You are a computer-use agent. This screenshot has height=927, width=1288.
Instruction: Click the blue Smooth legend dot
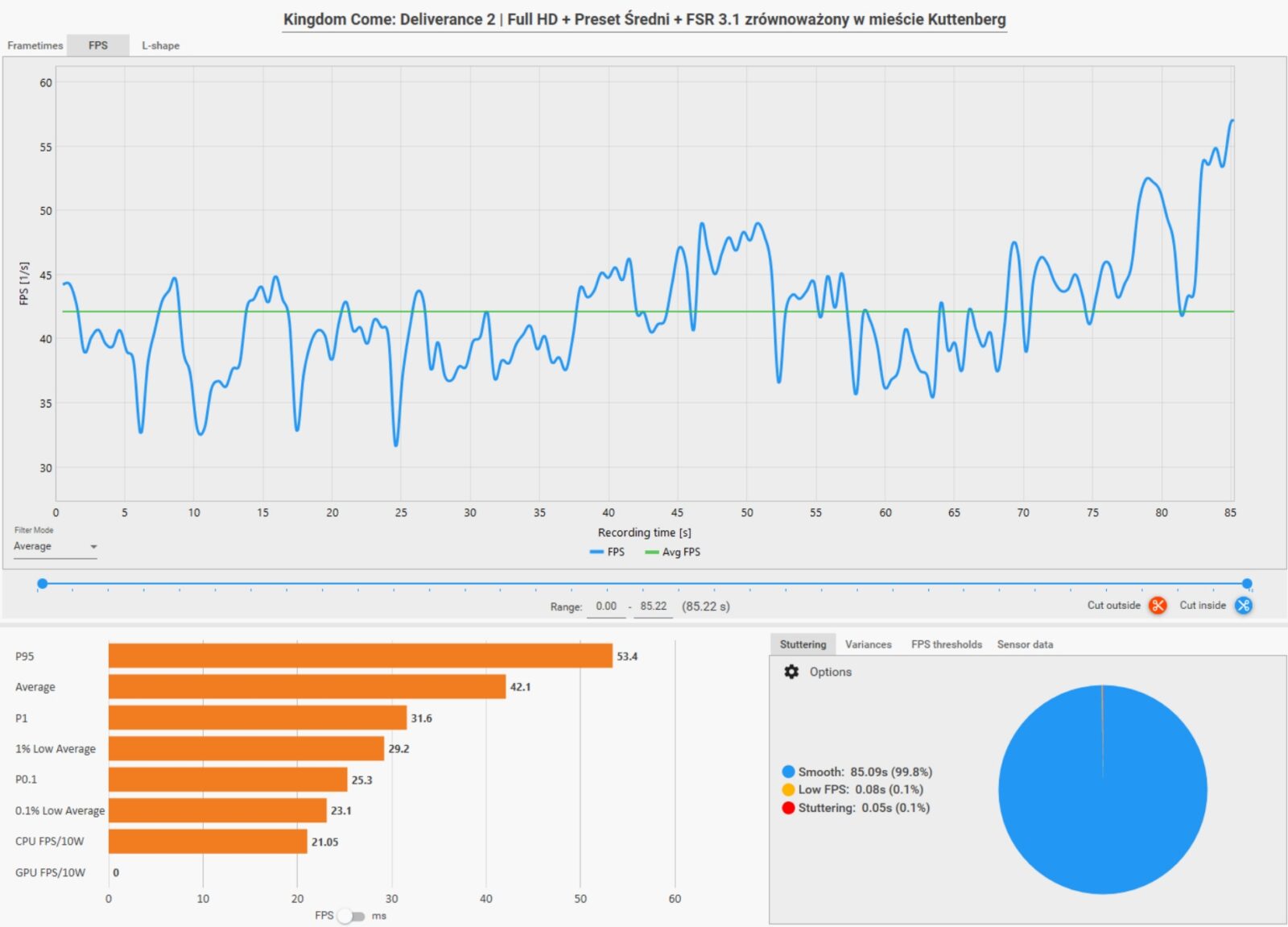pyautogui.click(x=788, y=772)
